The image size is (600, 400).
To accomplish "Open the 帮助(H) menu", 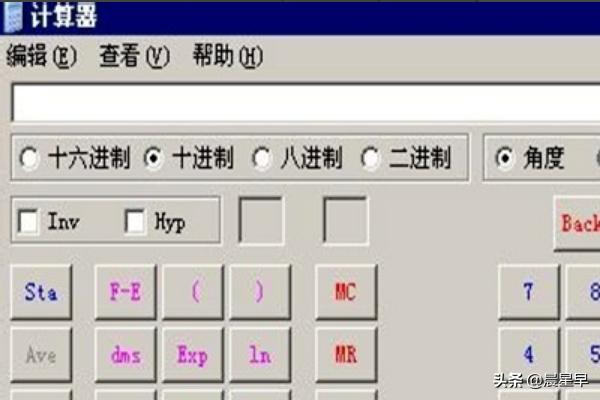I will tap(228, 56).
